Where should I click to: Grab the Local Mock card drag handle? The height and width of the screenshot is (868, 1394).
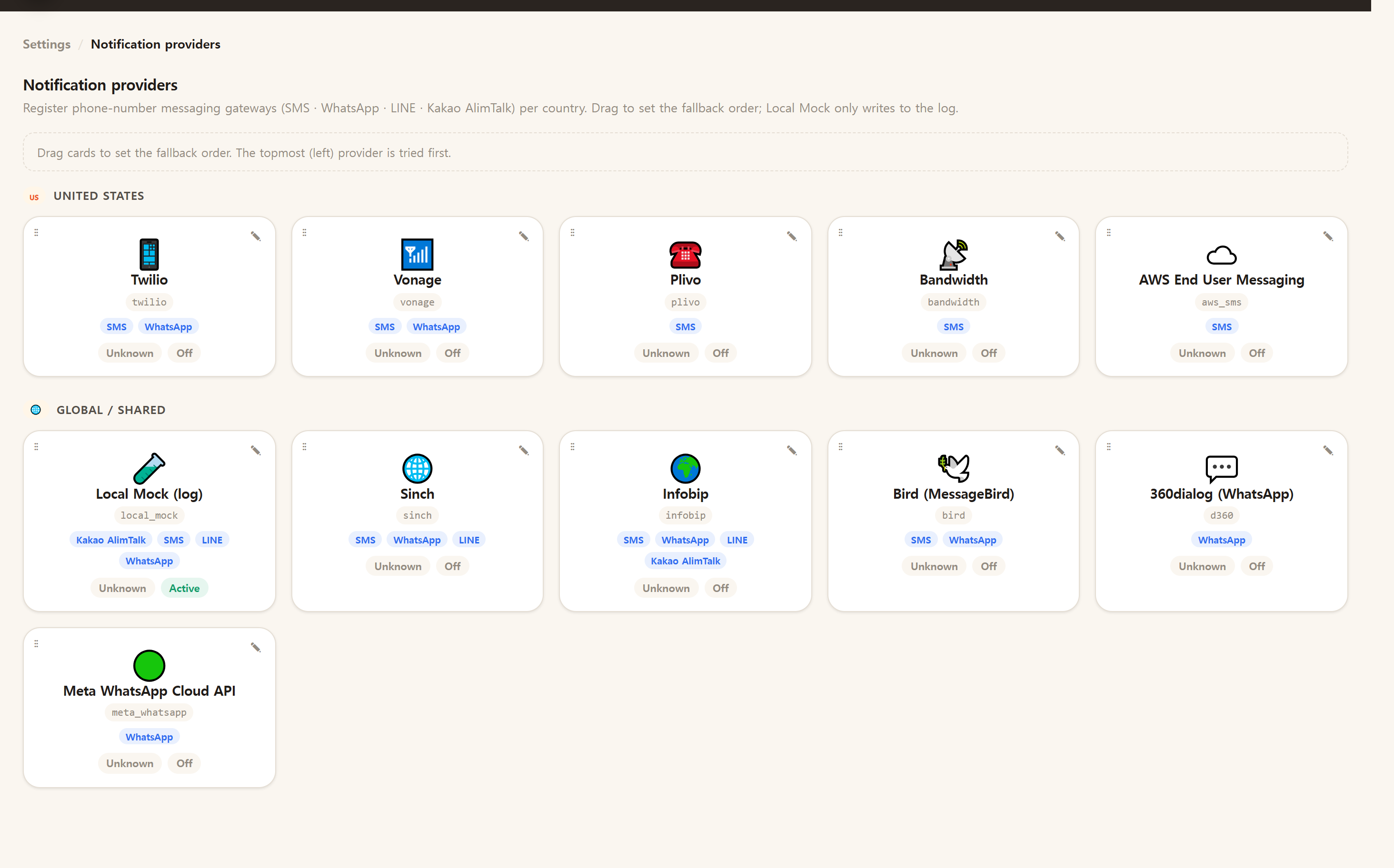(36, 447)
